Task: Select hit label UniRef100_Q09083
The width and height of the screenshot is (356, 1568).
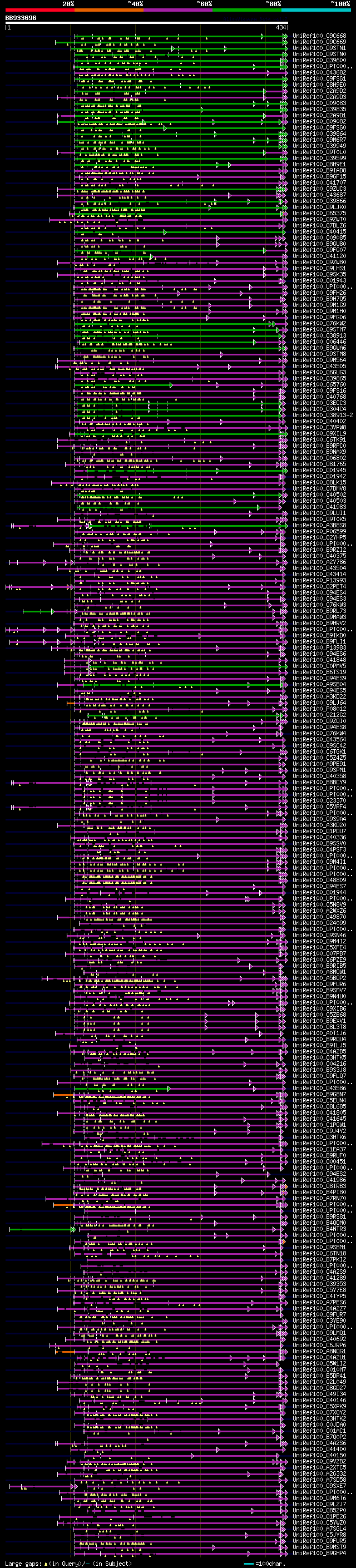Action: [x=319, y=103]
